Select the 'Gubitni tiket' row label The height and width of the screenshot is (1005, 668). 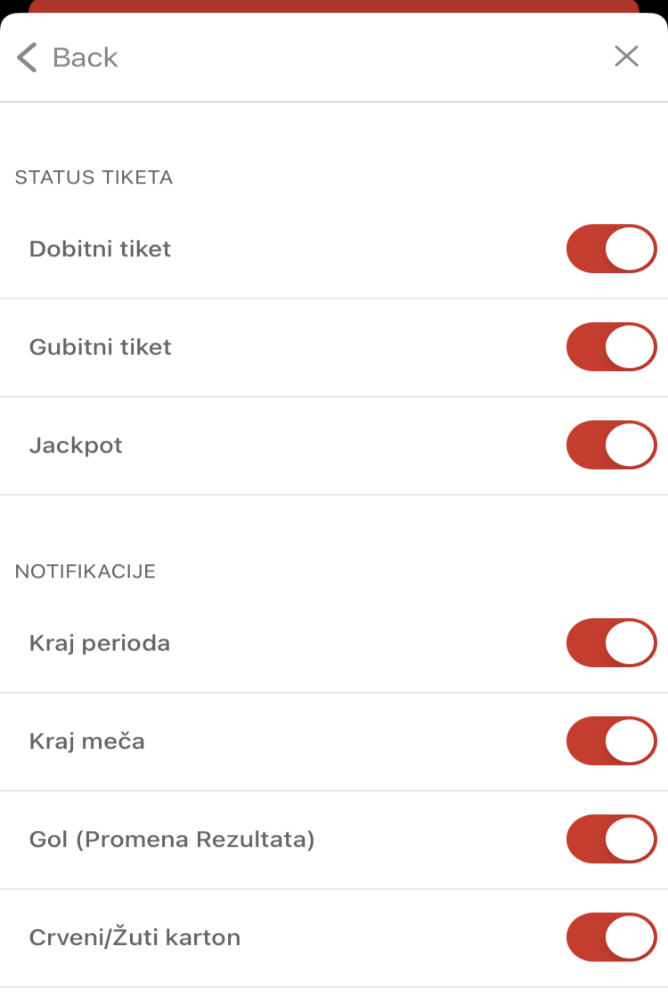click(101, 347)
